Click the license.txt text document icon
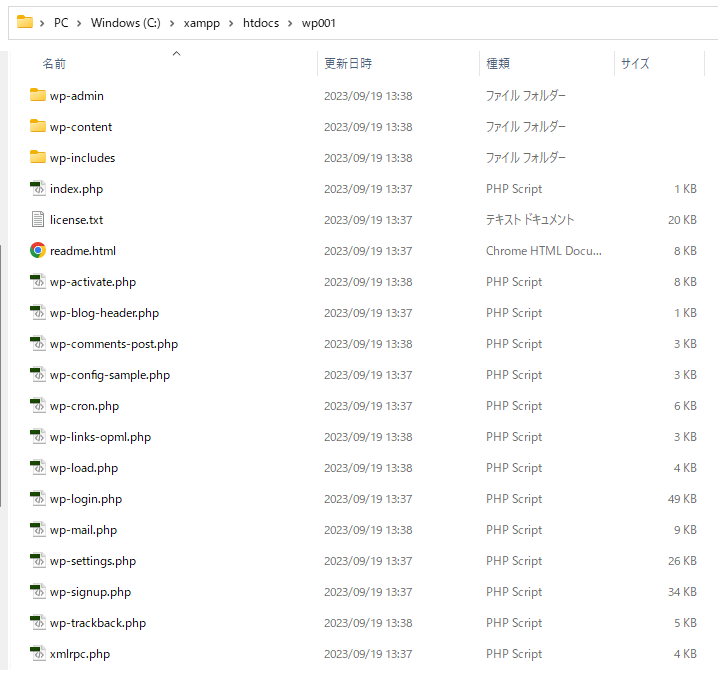This screenshot has width=718, height=677. coord(38,220)
